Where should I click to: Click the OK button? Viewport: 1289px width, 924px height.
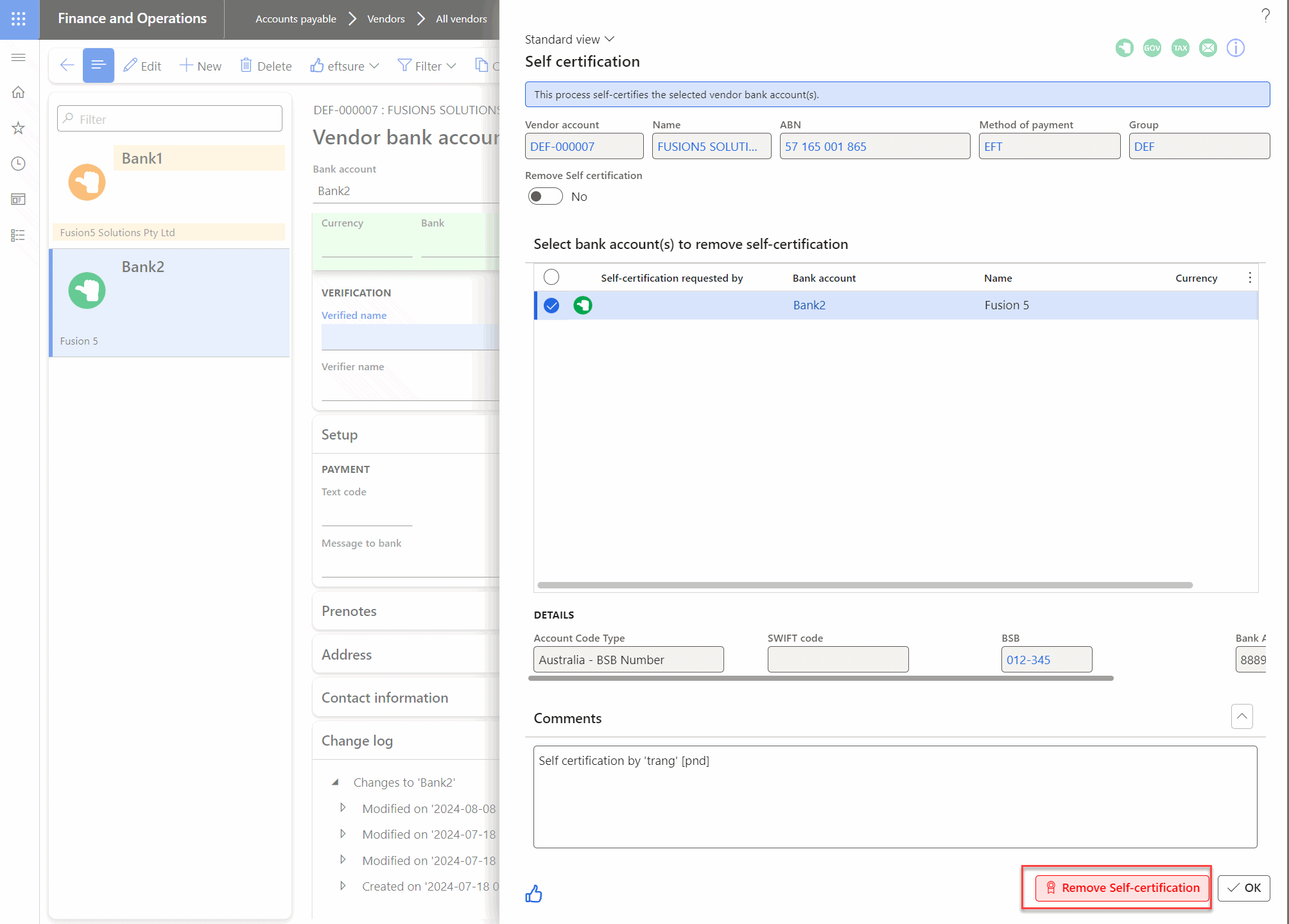point(1244,887)
